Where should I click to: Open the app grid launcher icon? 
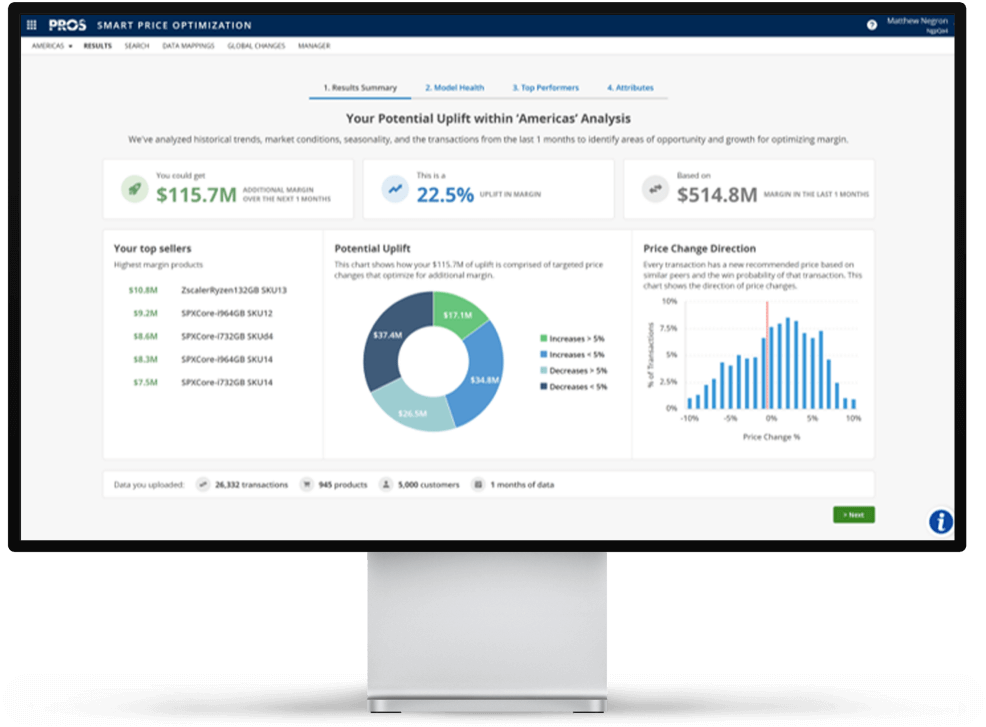coord(31,25)
